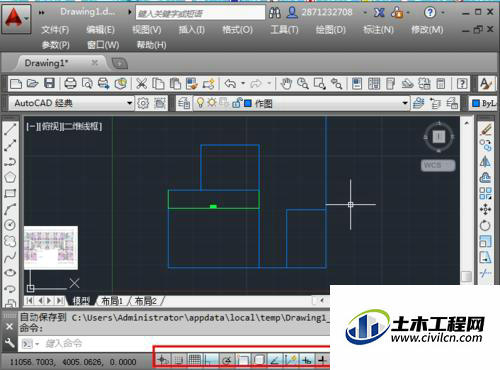Image resolution: width=500 pixels, height=370 pixels.
Task: Click the Save floppy disk icon
Action: [49, 83]
